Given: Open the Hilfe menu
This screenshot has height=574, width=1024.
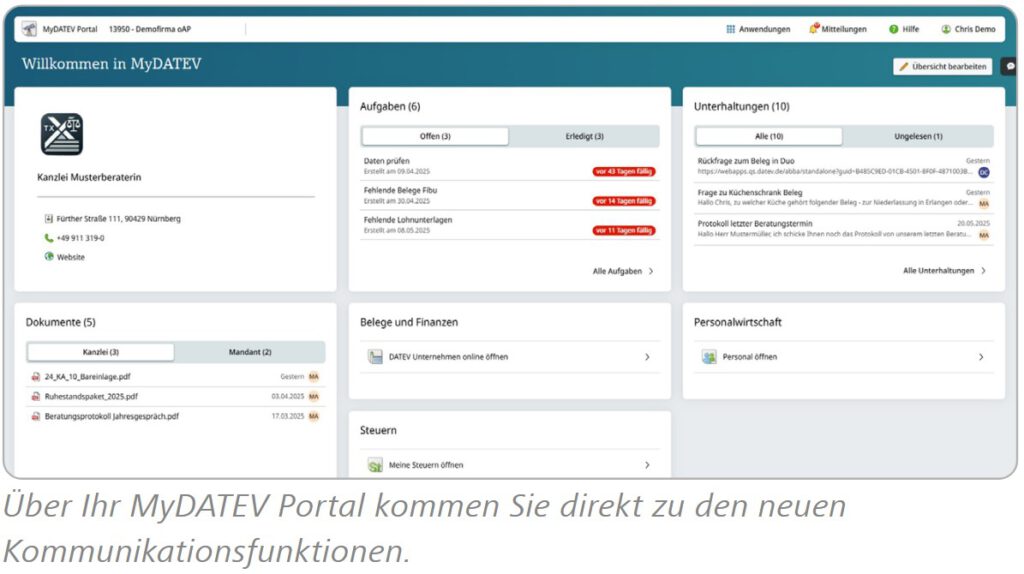Looking at the screenshot, I should click(x=904, y=29).
